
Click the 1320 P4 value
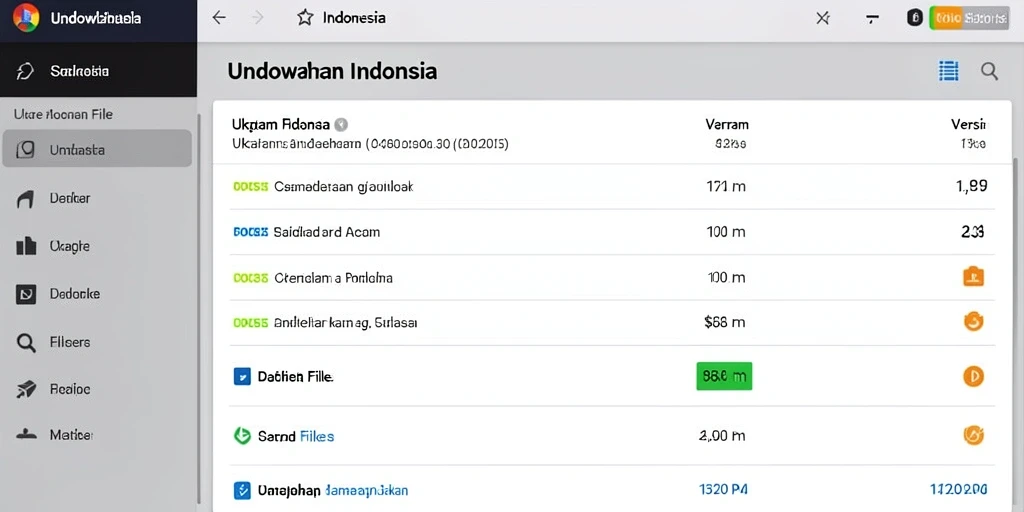tap(724, 490)
